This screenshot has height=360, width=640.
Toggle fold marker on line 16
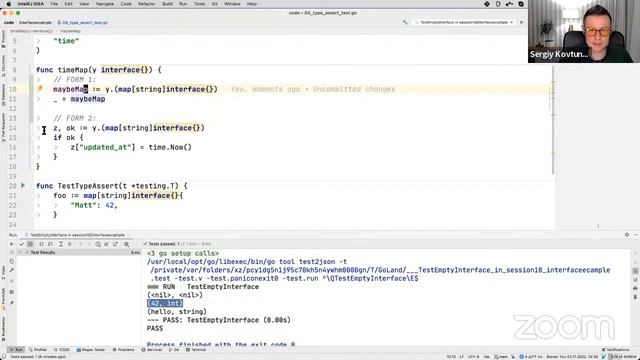(39, 147)
